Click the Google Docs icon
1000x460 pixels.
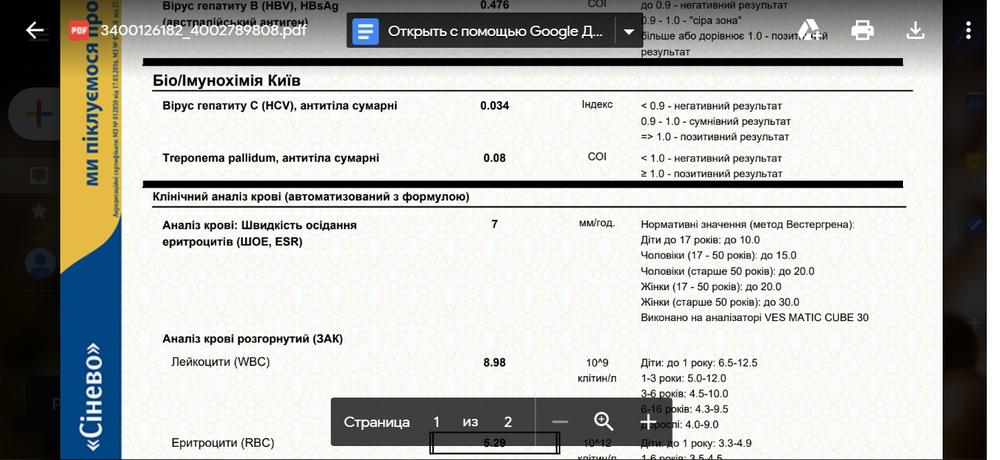coord(365,31)
